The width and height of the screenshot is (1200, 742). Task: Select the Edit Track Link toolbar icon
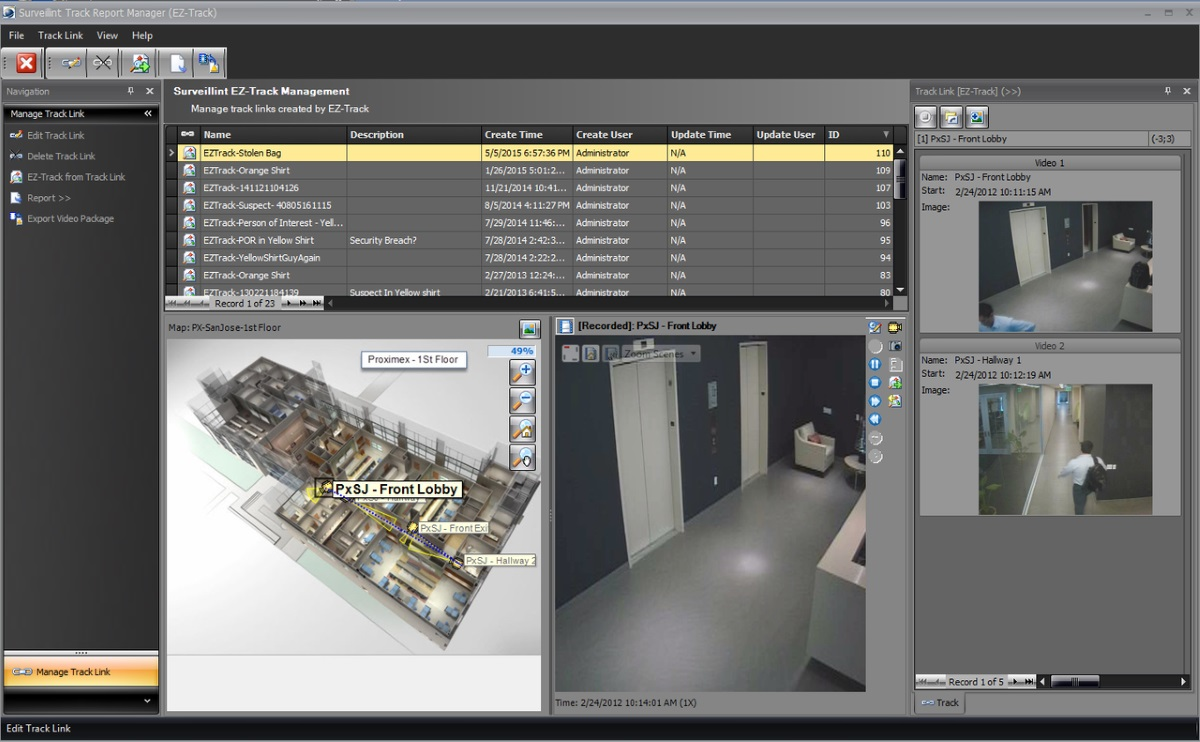click(67, 63)
